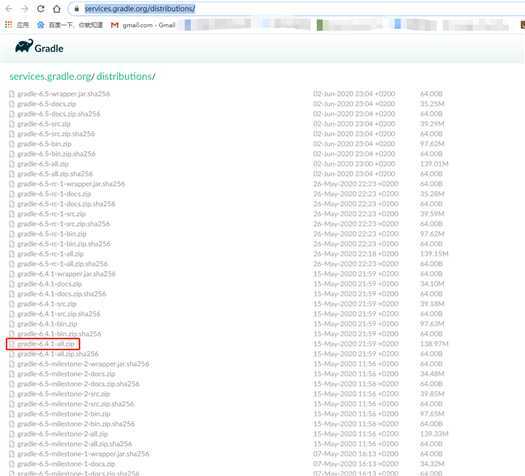Open gradle-6.5-rc-1-wrapper.jar.sha256 link
Viewport: 525px width, 476px height.
71,184
